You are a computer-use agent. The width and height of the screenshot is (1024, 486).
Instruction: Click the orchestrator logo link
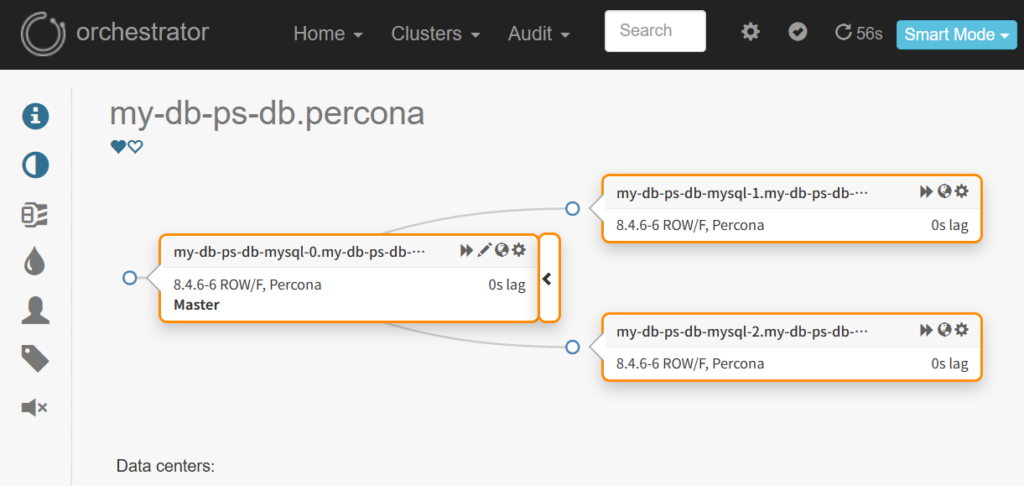click(x=115, y=33)
